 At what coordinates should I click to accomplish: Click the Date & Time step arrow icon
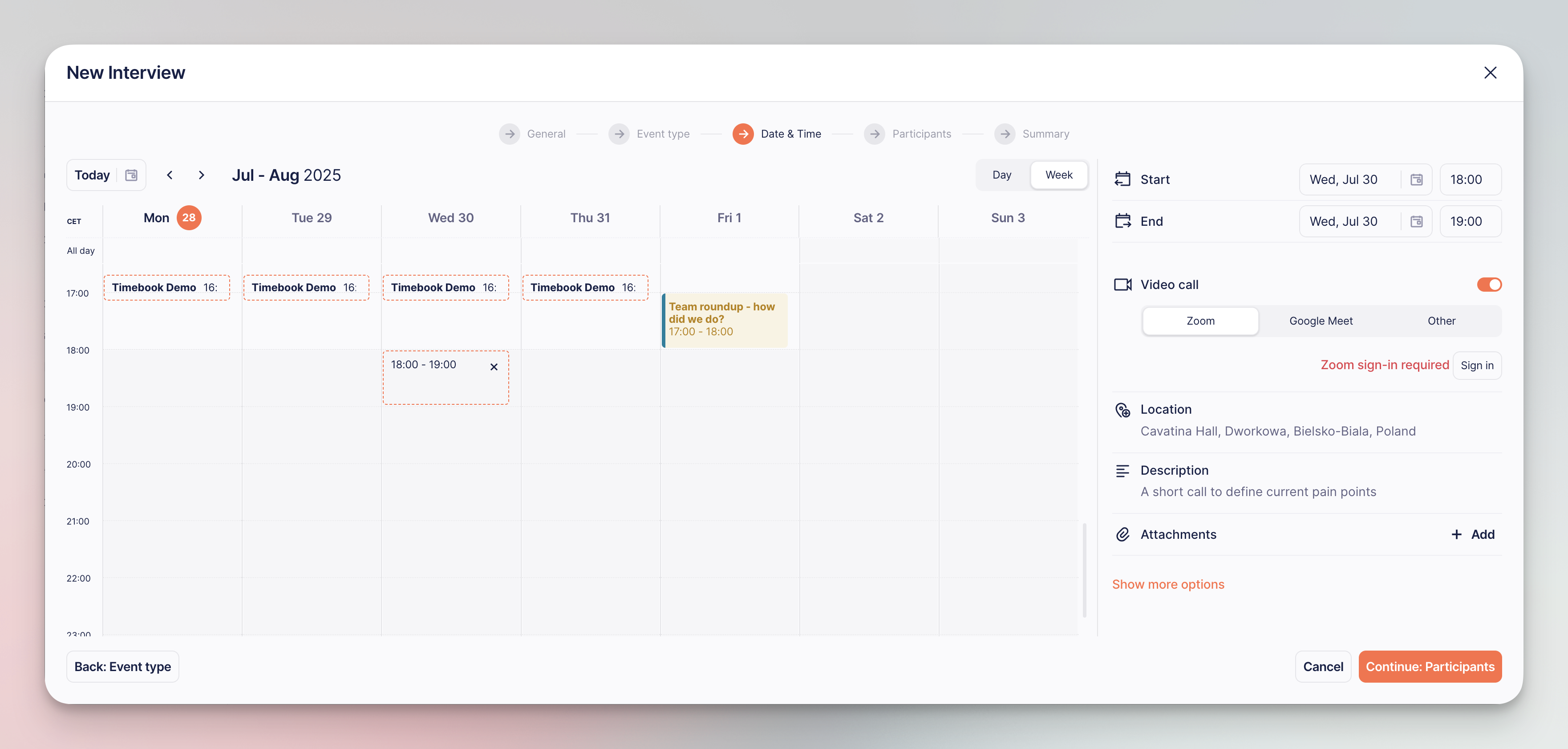[x=743, y=134]
